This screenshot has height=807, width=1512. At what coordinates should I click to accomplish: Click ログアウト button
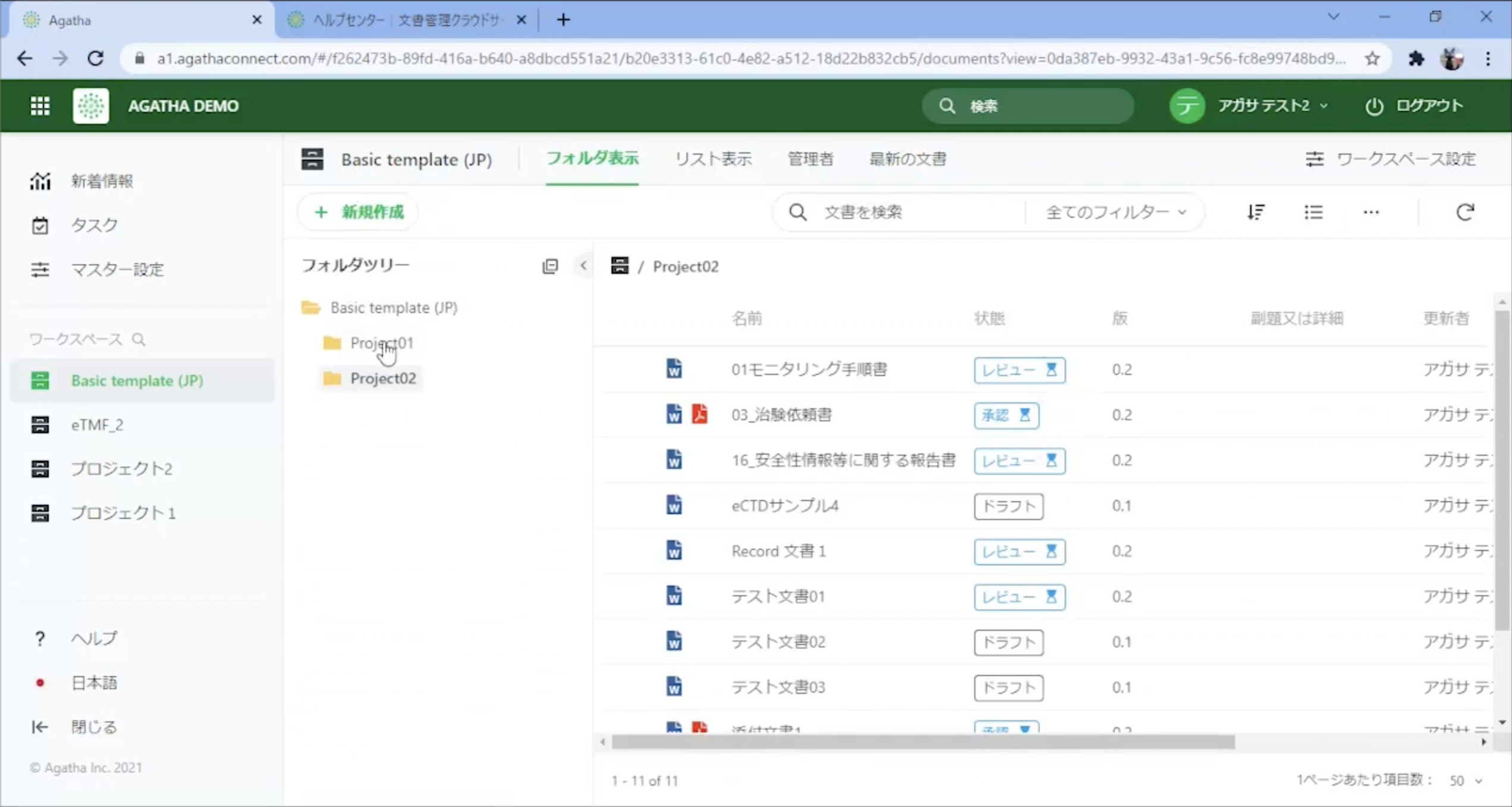(1414, 106)
